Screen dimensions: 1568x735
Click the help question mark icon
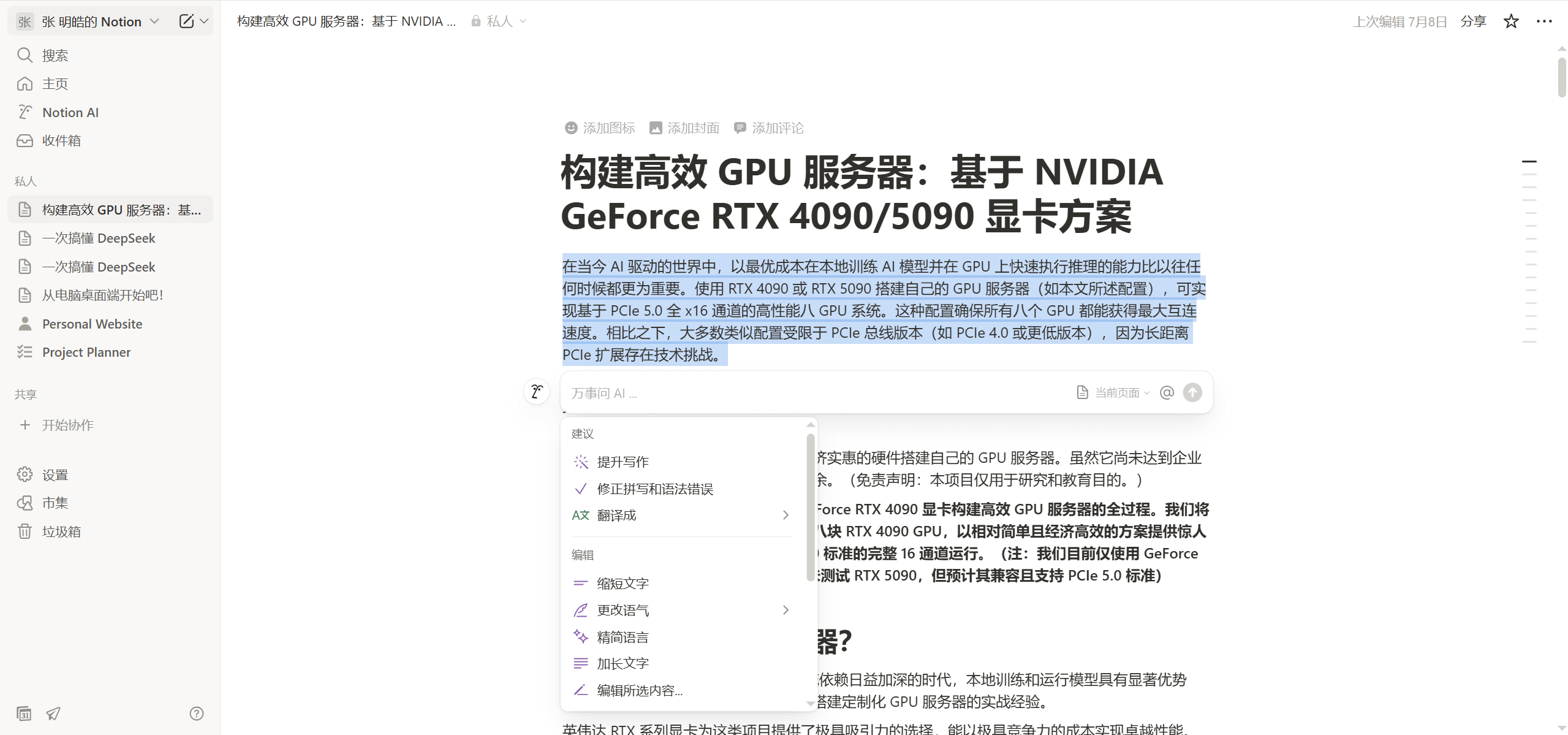(x=197, y=714)
